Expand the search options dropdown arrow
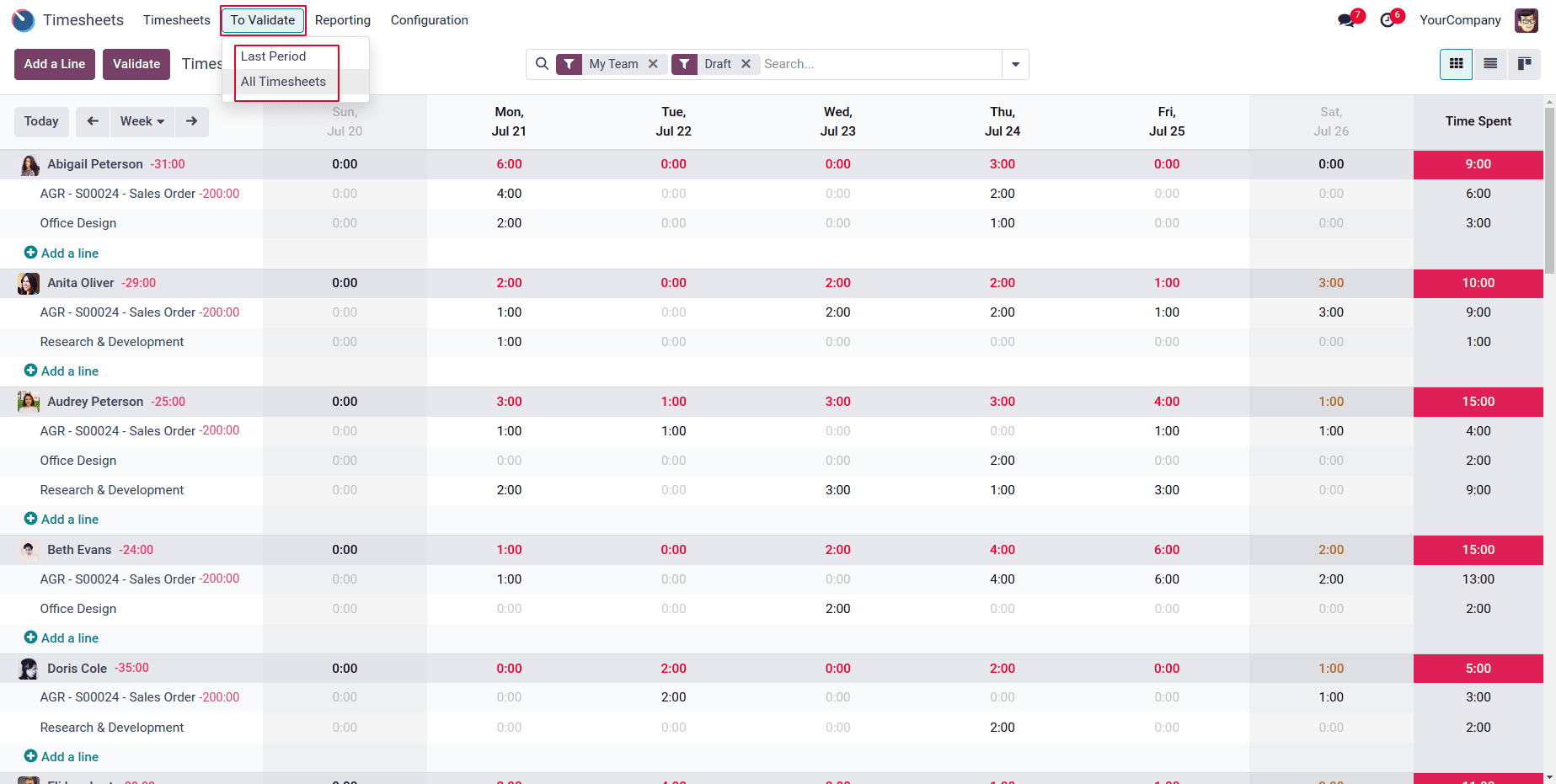The width and height of the screenshot is (1556, 784). 1015,64
